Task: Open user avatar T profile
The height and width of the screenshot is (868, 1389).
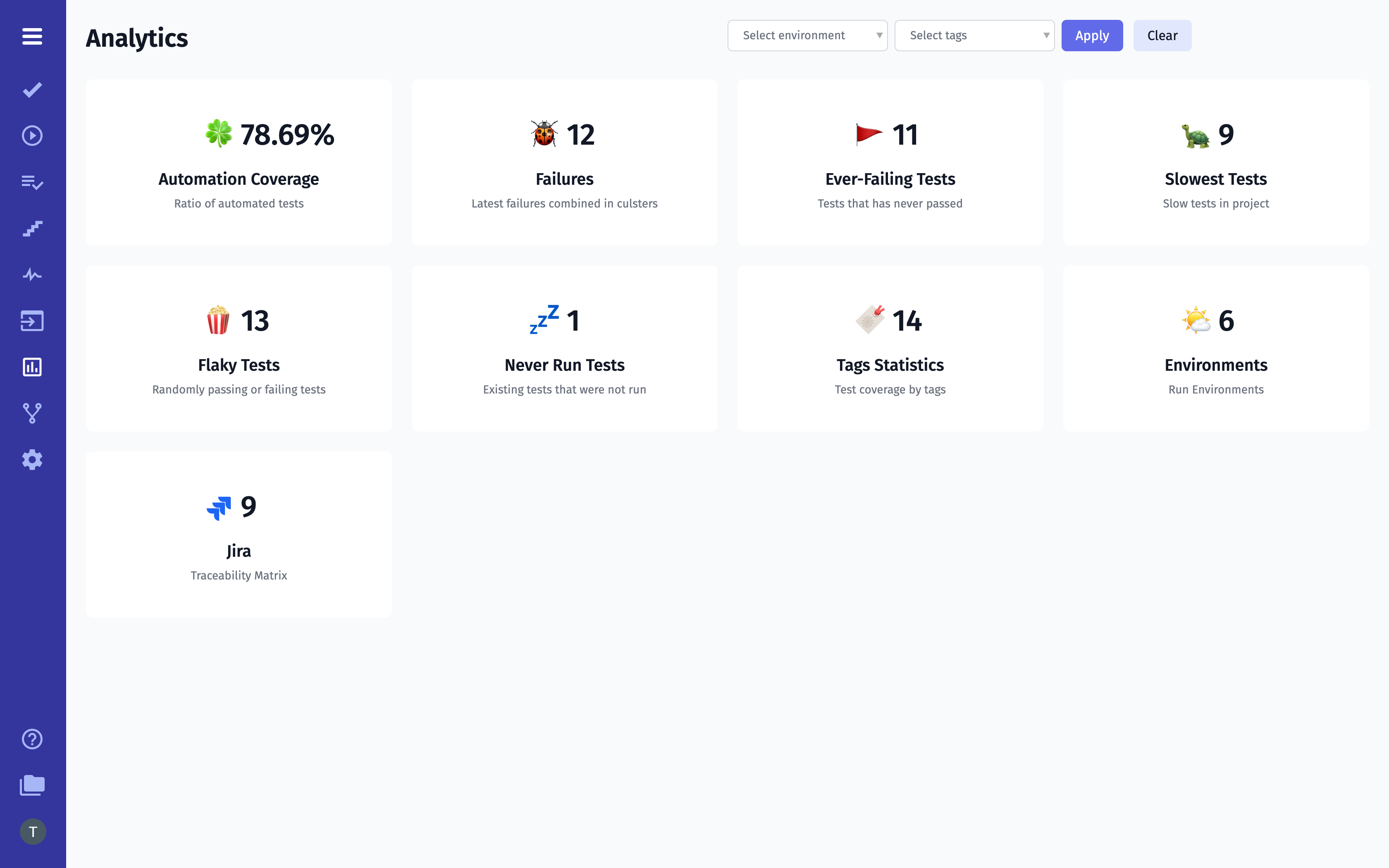Action: (33, 831)
